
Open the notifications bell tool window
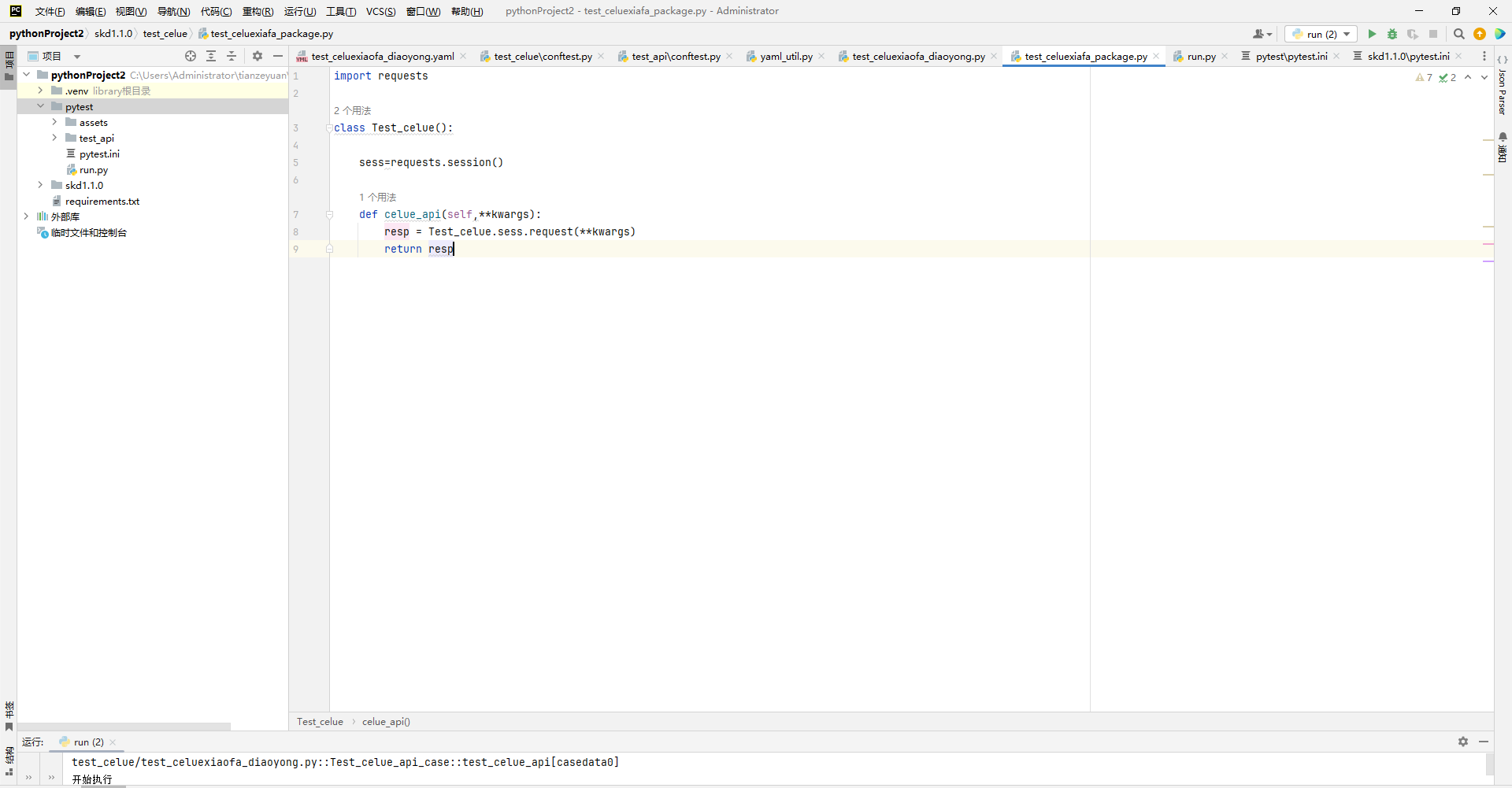pyautogui.click(x=1503, y=147)
